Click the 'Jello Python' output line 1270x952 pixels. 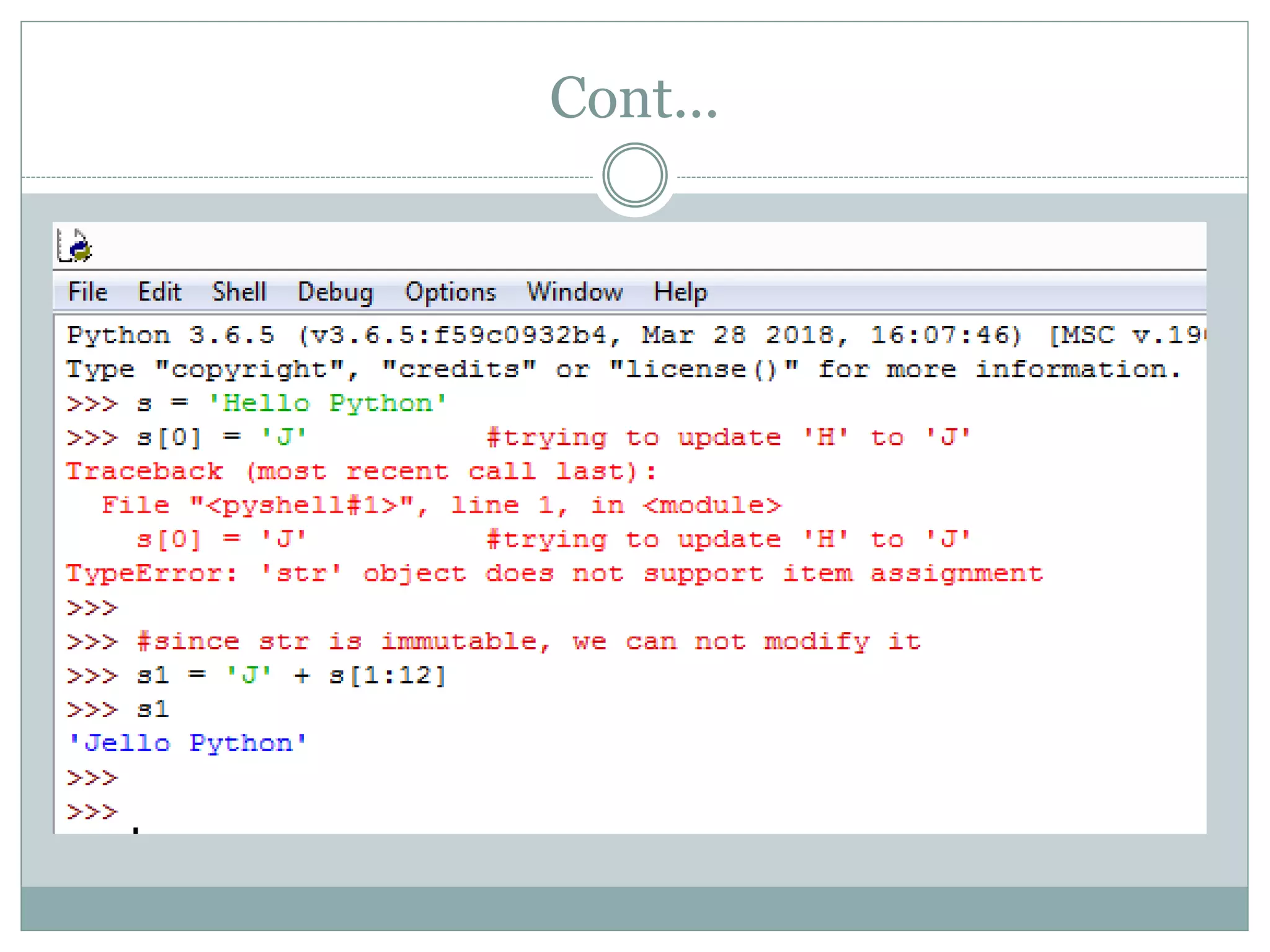[187, 743]
